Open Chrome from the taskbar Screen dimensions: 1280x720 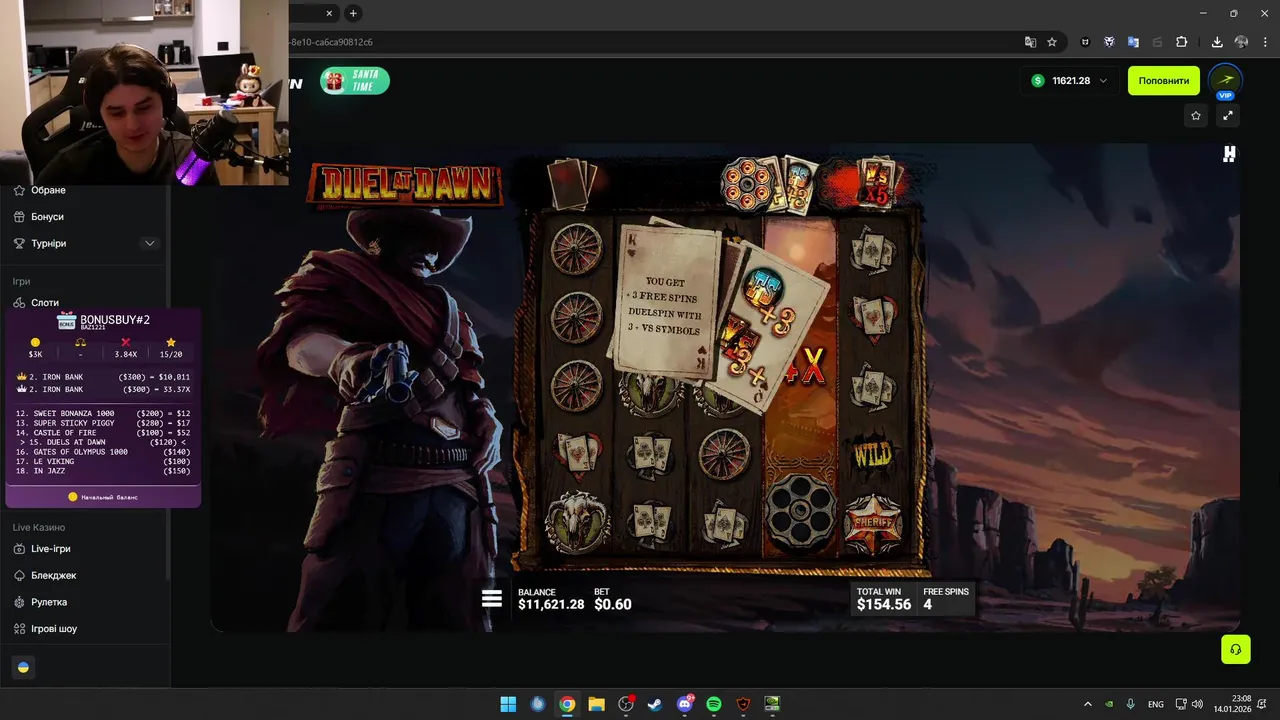pyautogui.click(x=567, y=704)
